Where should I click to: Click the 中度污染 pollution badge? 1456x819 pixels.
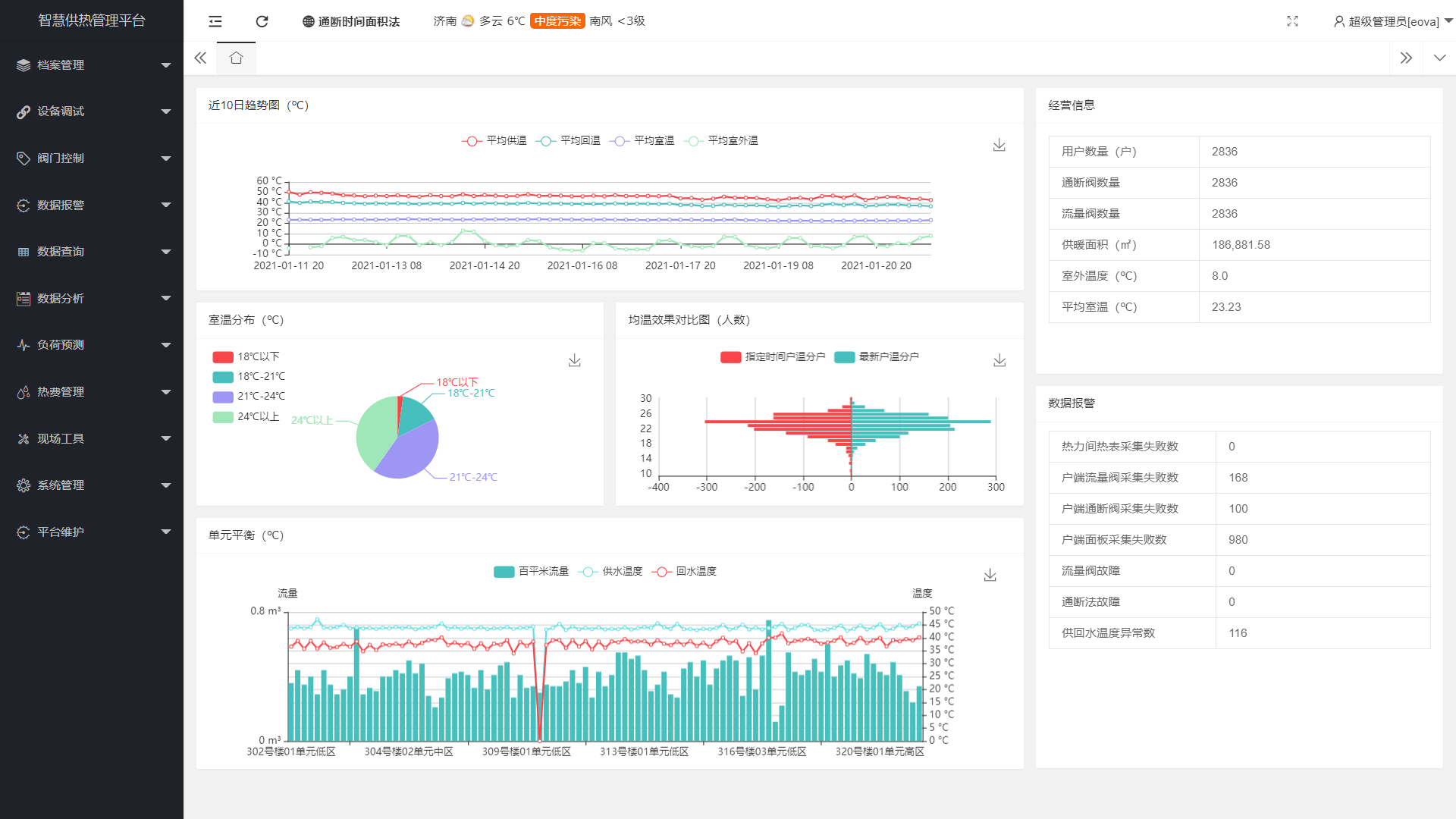click(557, 21)
